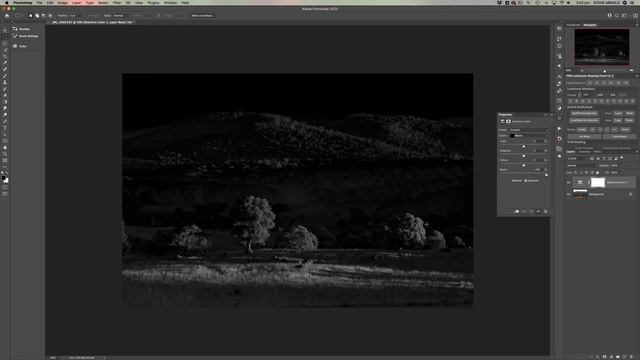The image size is (640, 360).
Task: Click reset adjustment icon in Properties panel
Action: coord(531,211)
